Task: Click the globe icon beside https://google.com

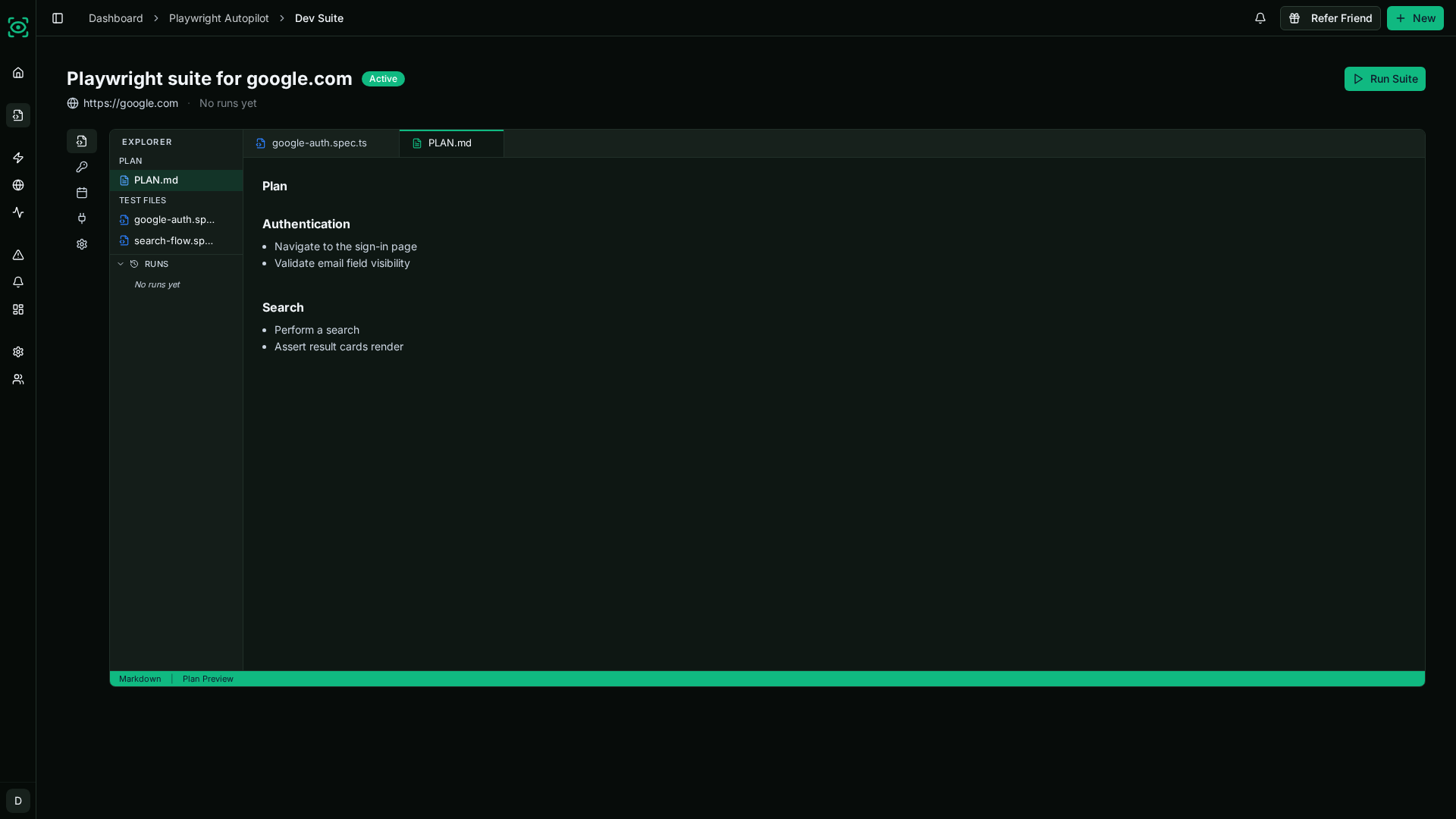Action: click(x=73, y=103)
